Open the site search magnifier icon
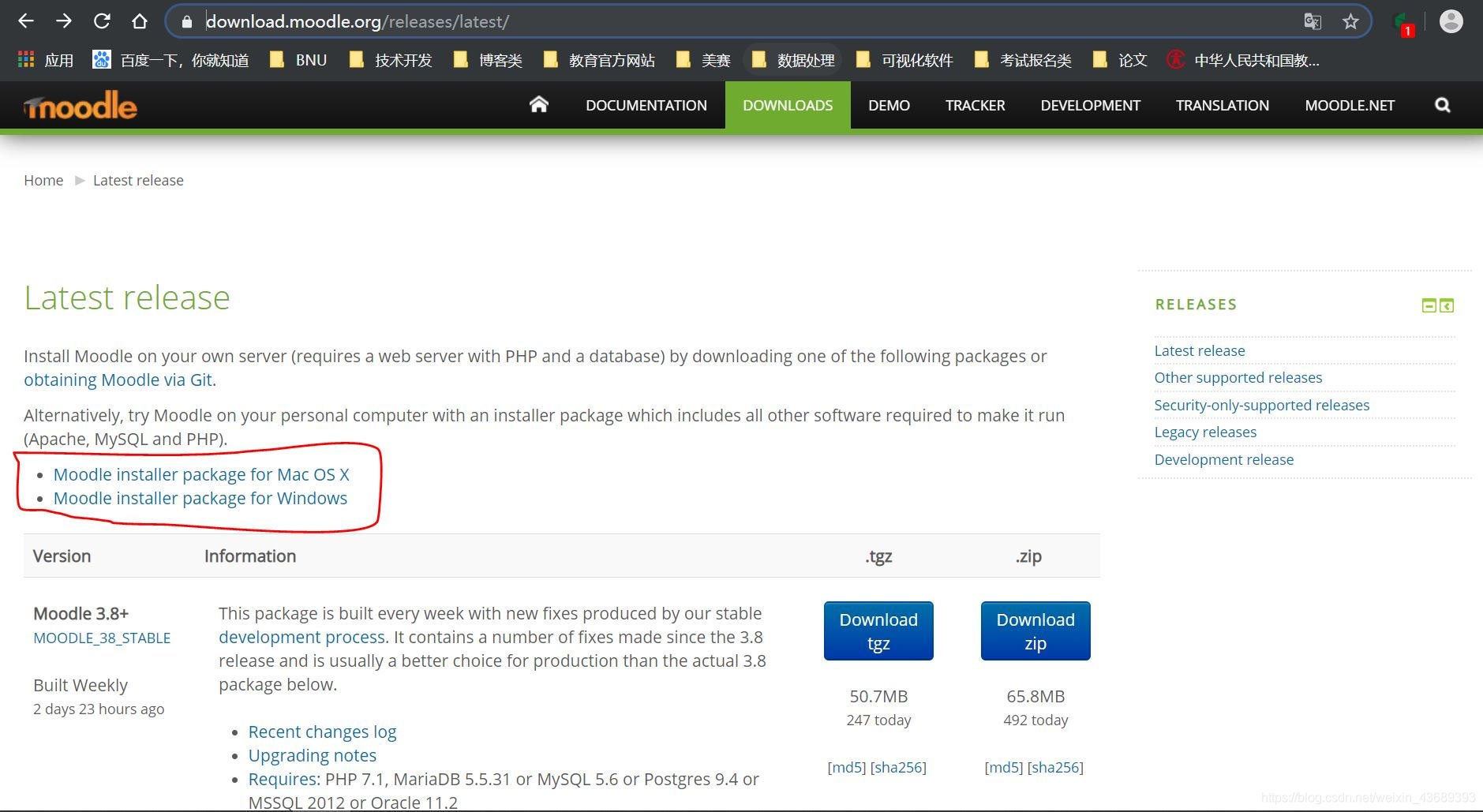Image resolution: width=1483 pixels, height=812 pixels. click(1442, 105)
